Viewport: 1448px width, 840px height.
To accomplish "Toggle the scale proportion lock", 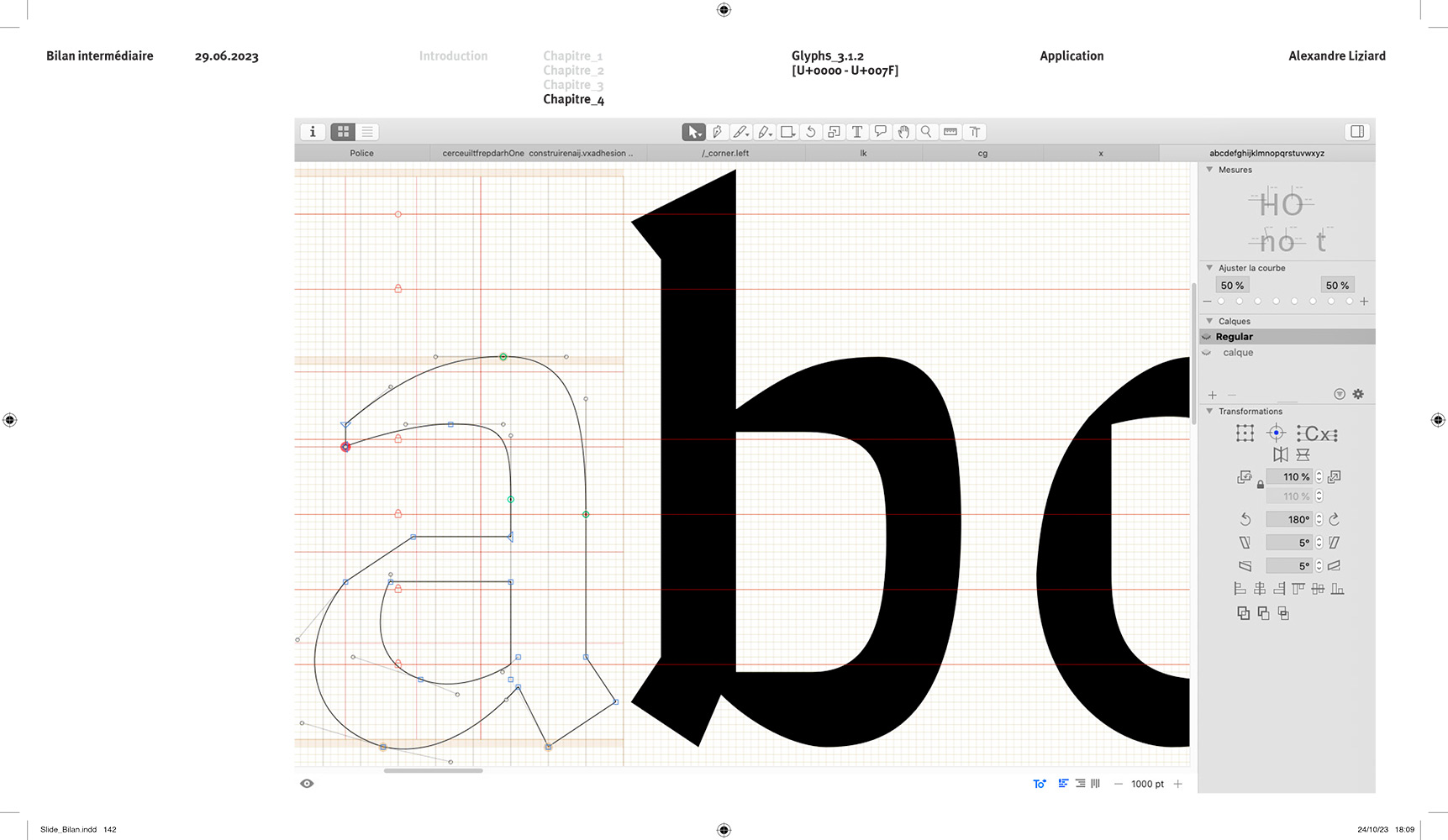I will (x=1260, y=485).
